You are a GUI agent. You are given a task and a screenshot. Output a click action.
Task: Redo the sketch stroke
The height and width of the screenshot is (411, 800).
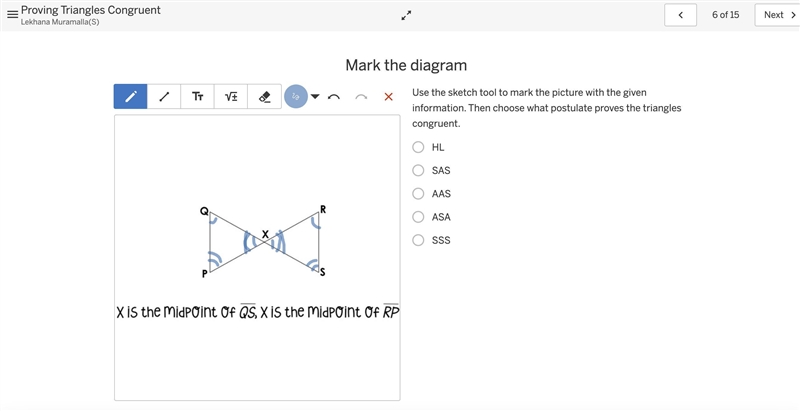[x=361, y=97]
